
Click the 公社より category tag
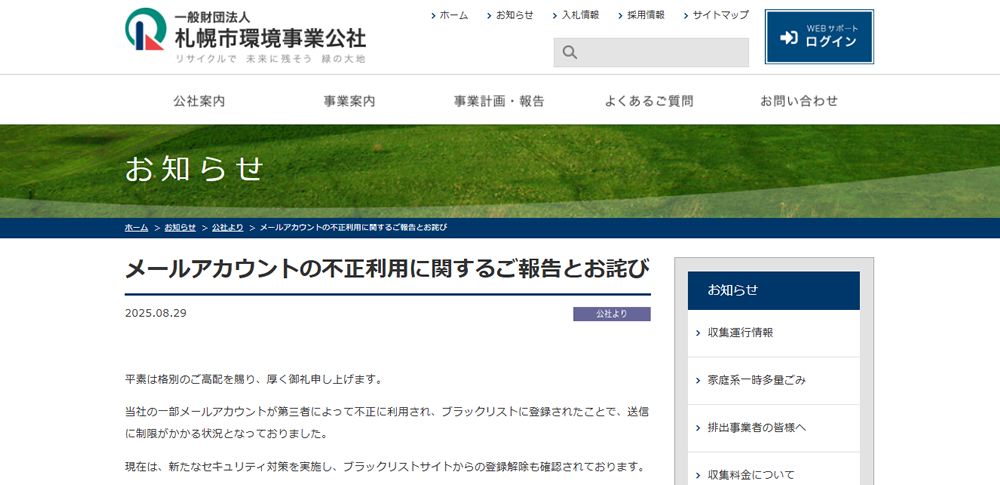click(x=612, y=314)
